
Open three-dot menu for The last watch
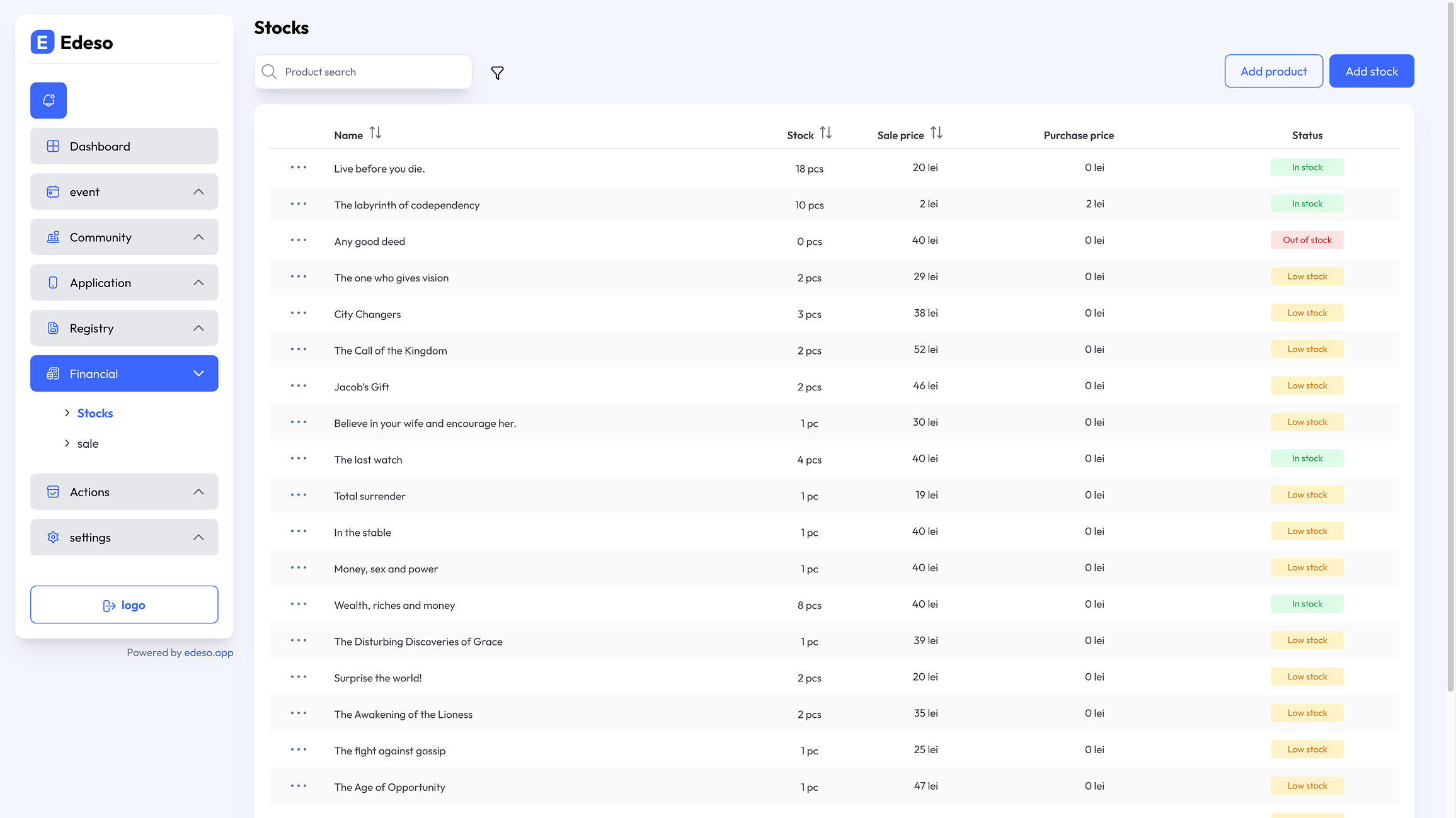[299, 458]
